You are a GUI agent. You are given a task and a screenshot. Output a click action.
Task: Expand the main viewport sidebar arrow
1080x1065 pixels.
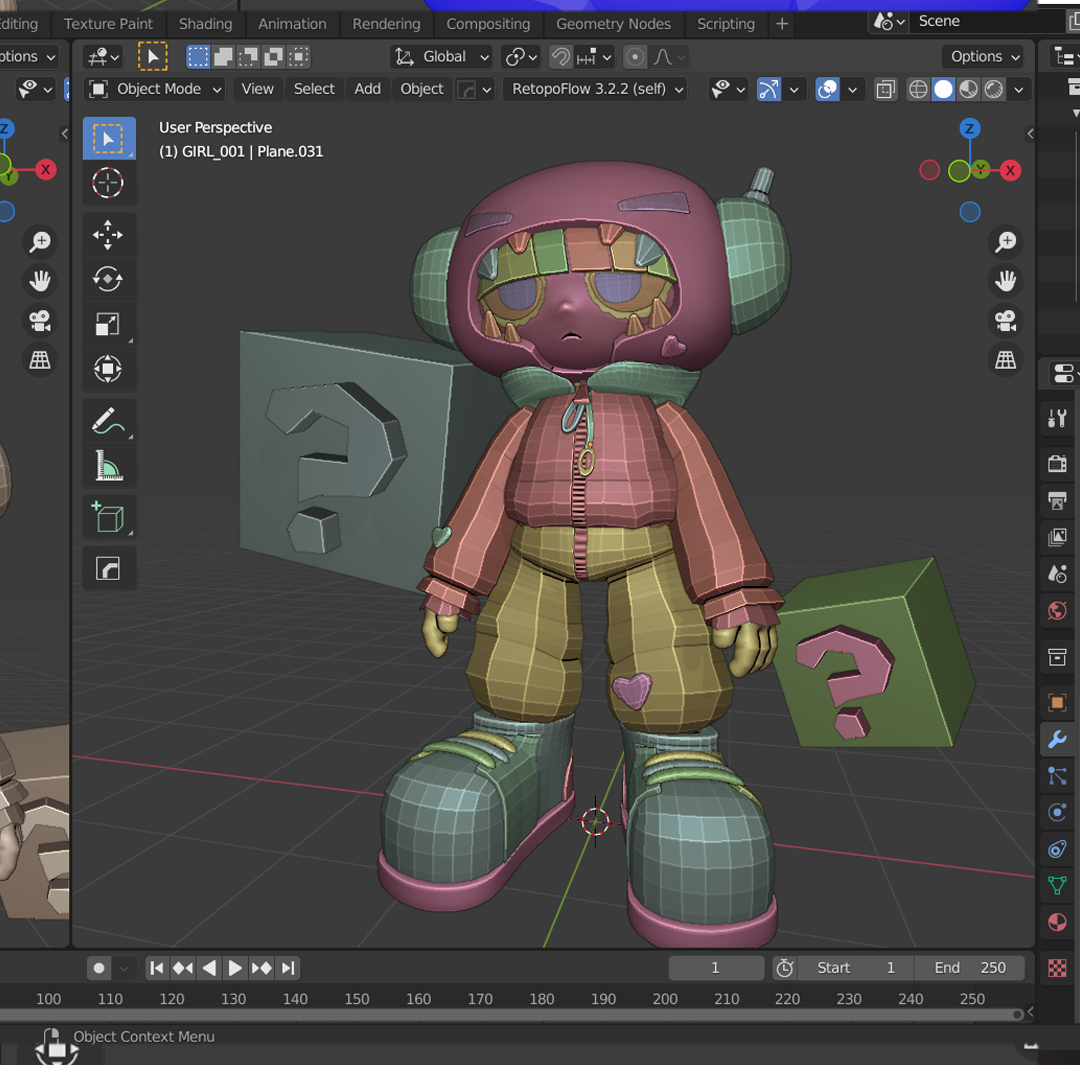click(x=1030, y=134)
